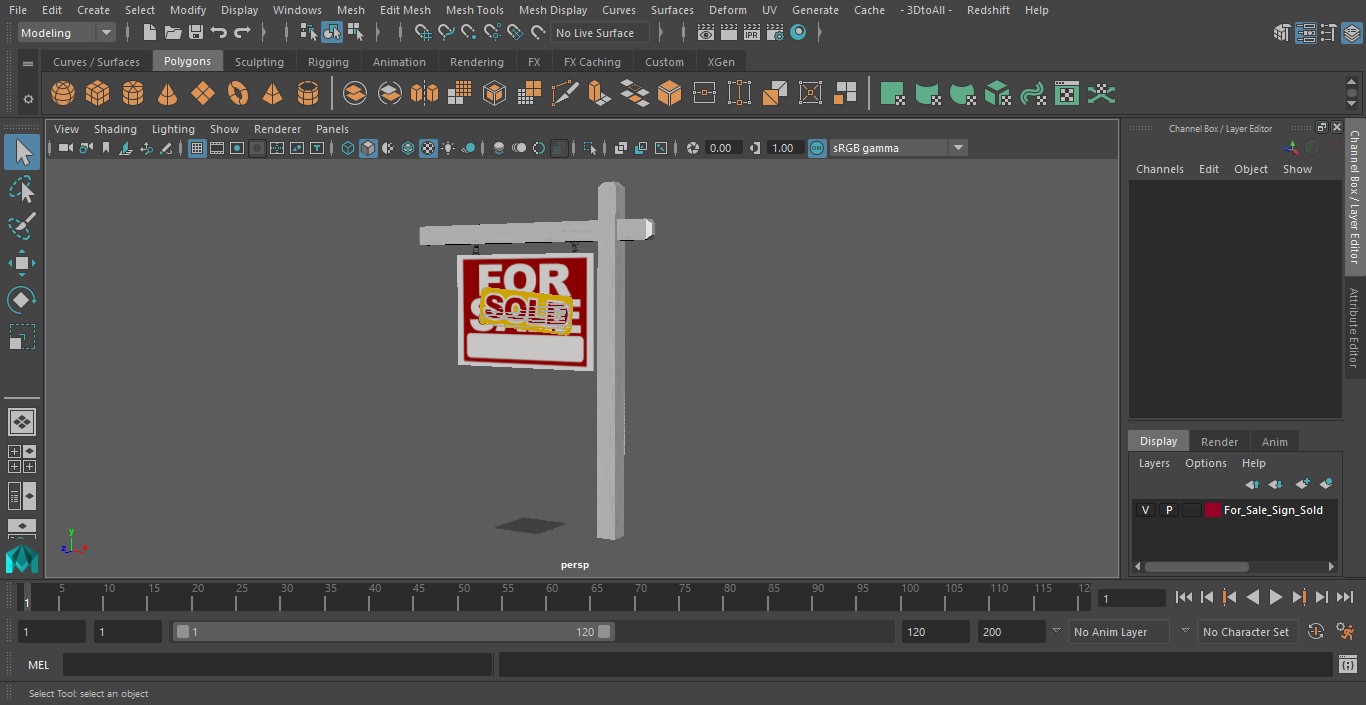Switch to the Render layer tab

(1219, 441)
